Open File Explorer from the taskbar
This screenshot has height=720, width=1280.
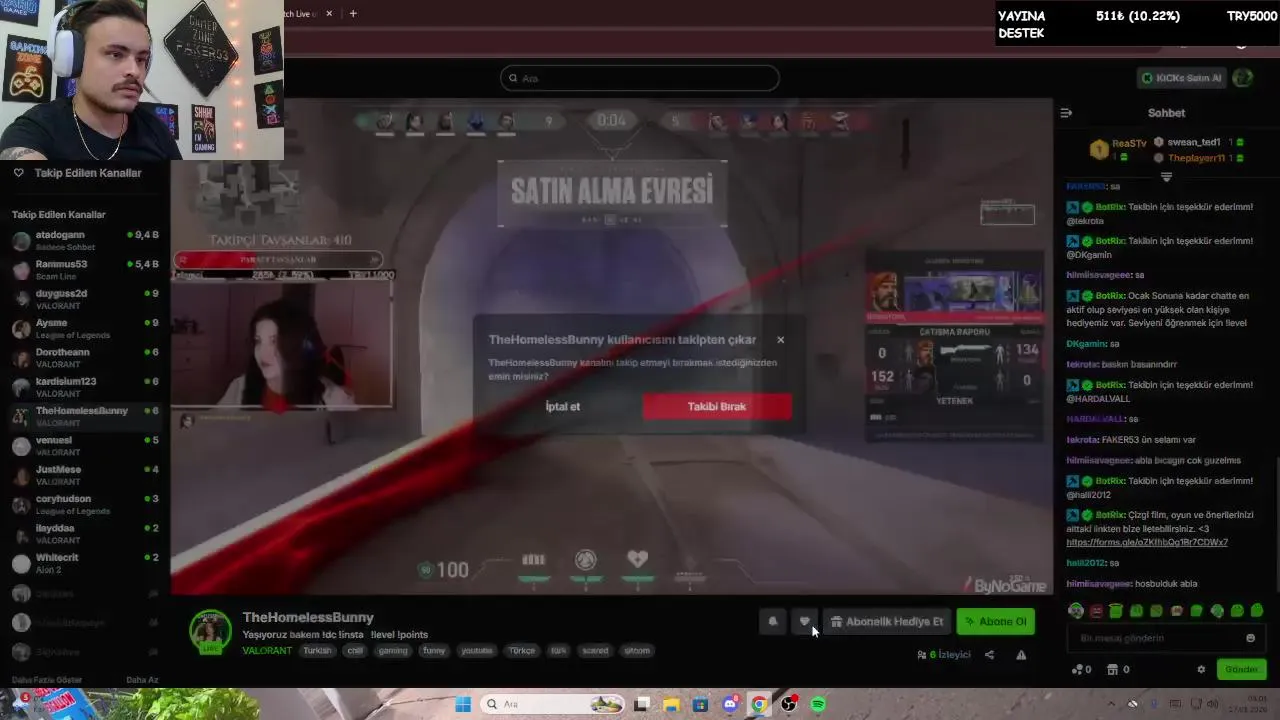coord(671,704)
